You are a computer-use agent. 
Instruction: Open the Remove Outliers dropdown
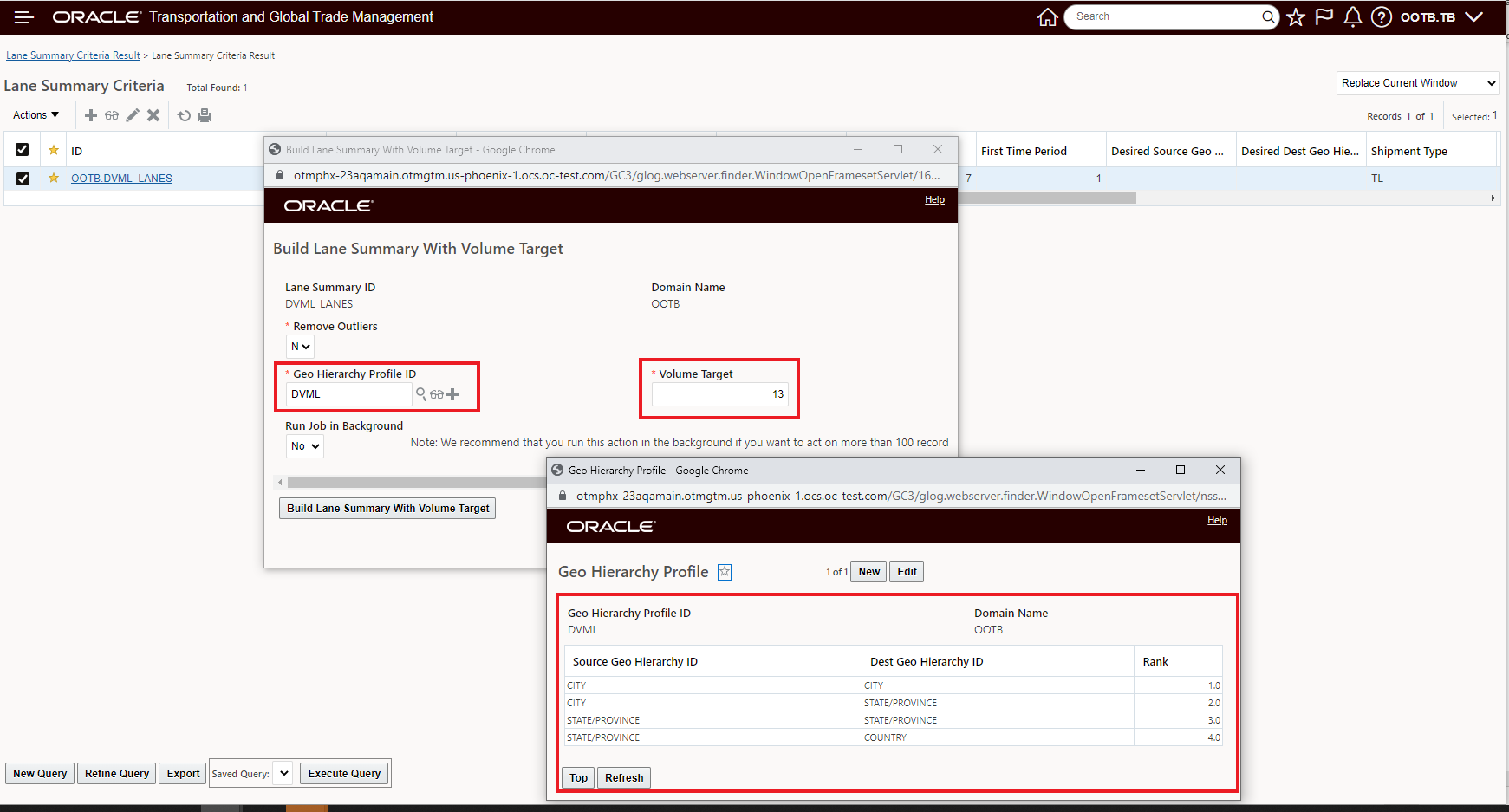click(300, 347)
